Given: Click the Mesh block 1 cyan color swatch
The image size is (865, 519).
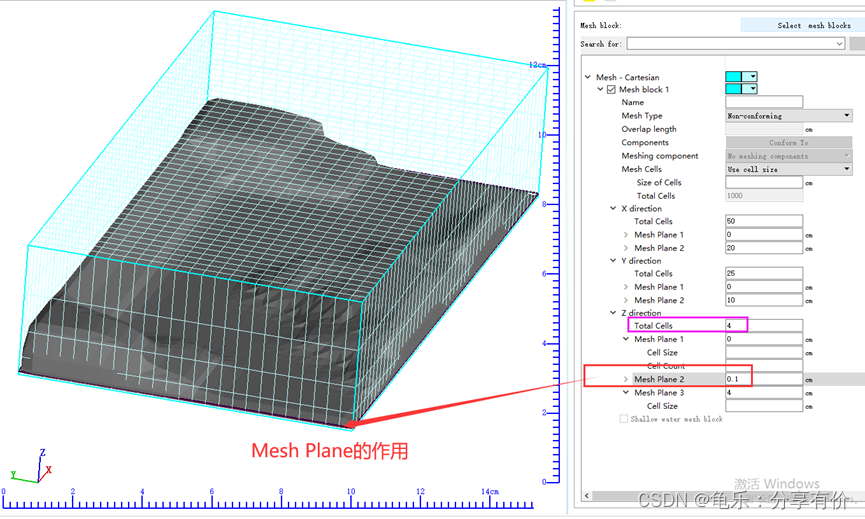Looking at the screenshot, I should coord(734,89).
